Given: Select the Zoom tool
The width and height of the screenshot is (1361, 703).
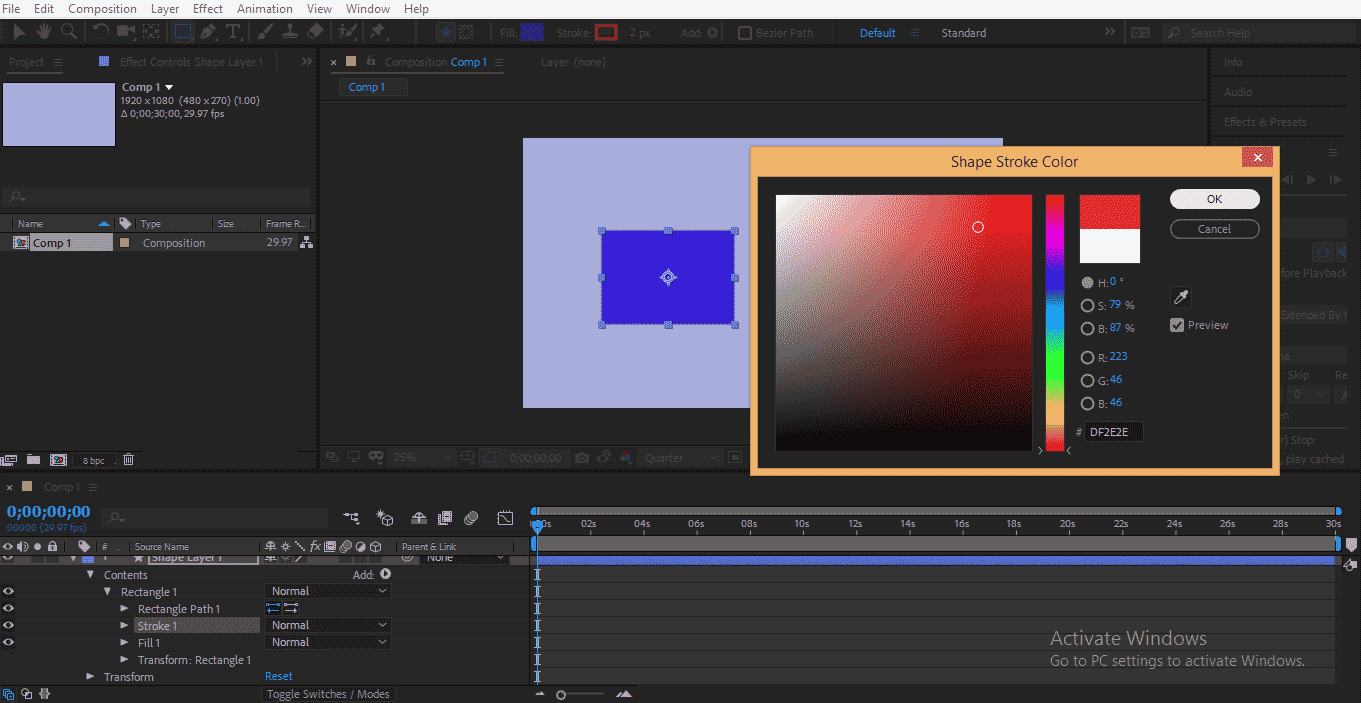Looking at the screenshot, I should [69, 32].
